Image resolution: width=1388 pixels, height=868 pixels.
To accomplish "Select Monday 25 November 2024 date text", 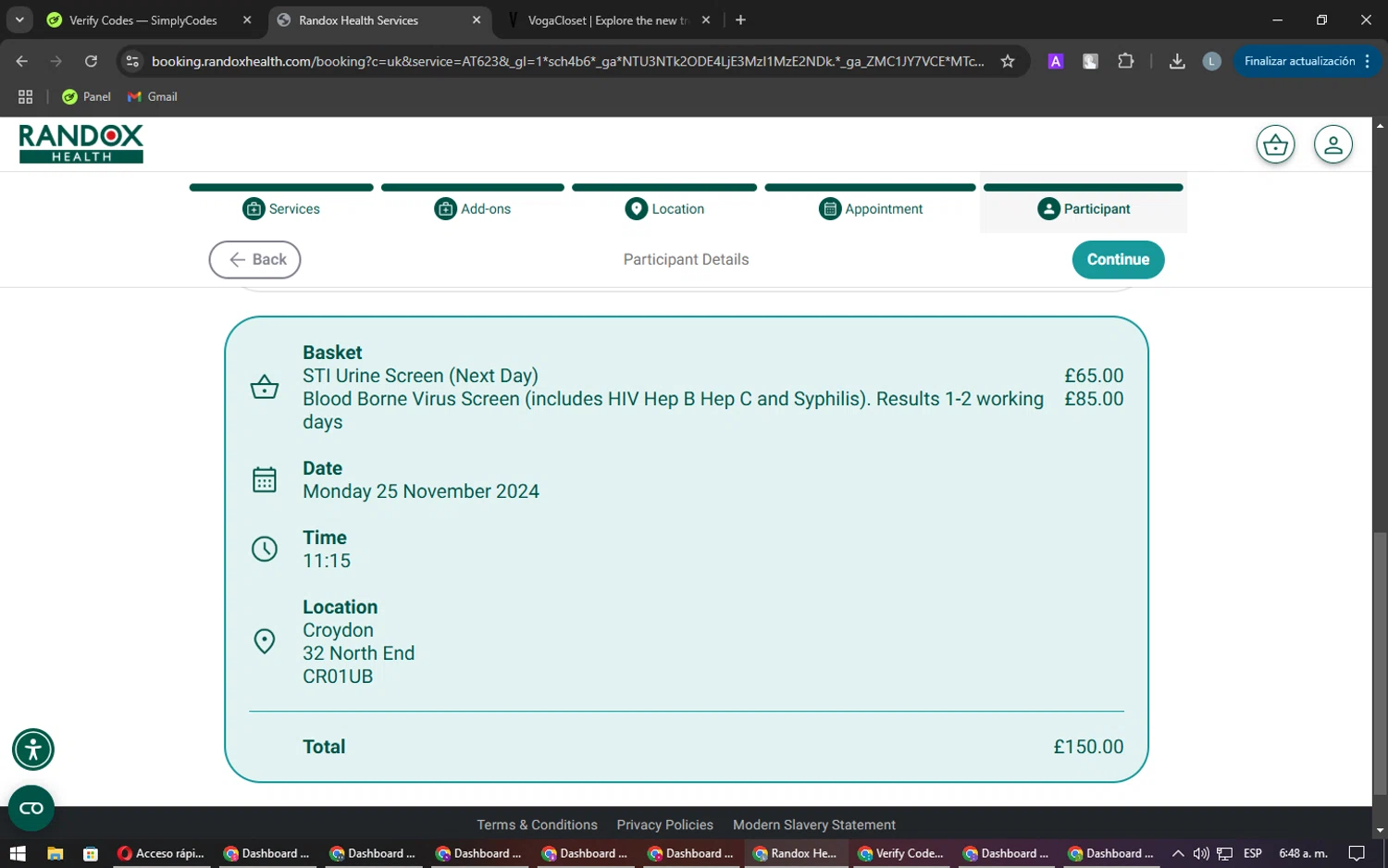I will pos(421,491).
